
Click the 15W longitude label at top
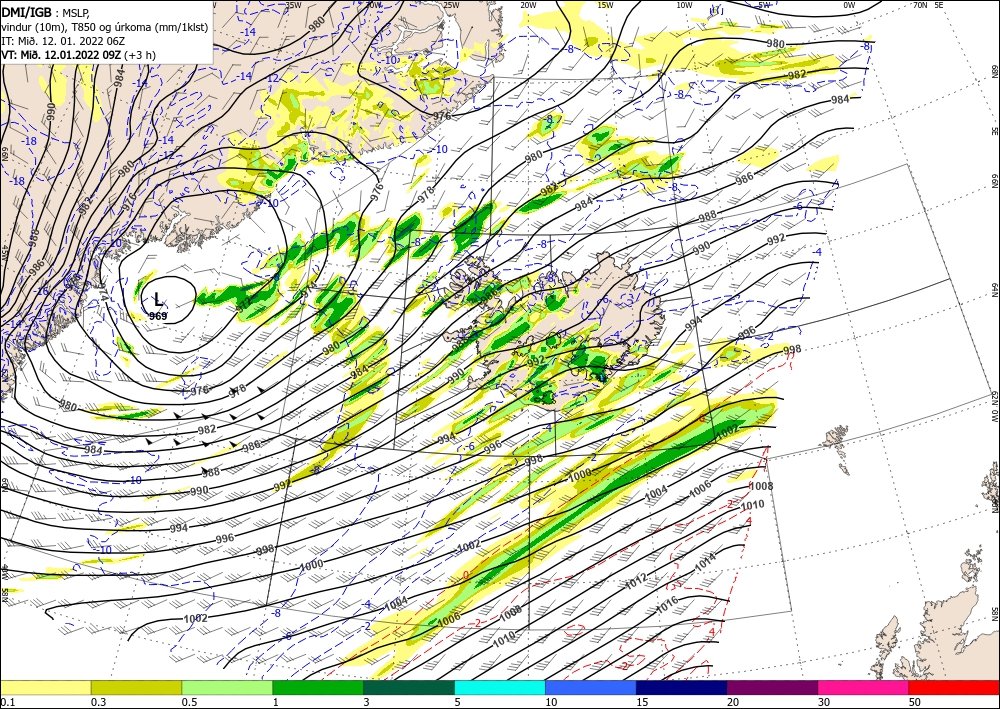pyautogui.click(x=605, y=4)
